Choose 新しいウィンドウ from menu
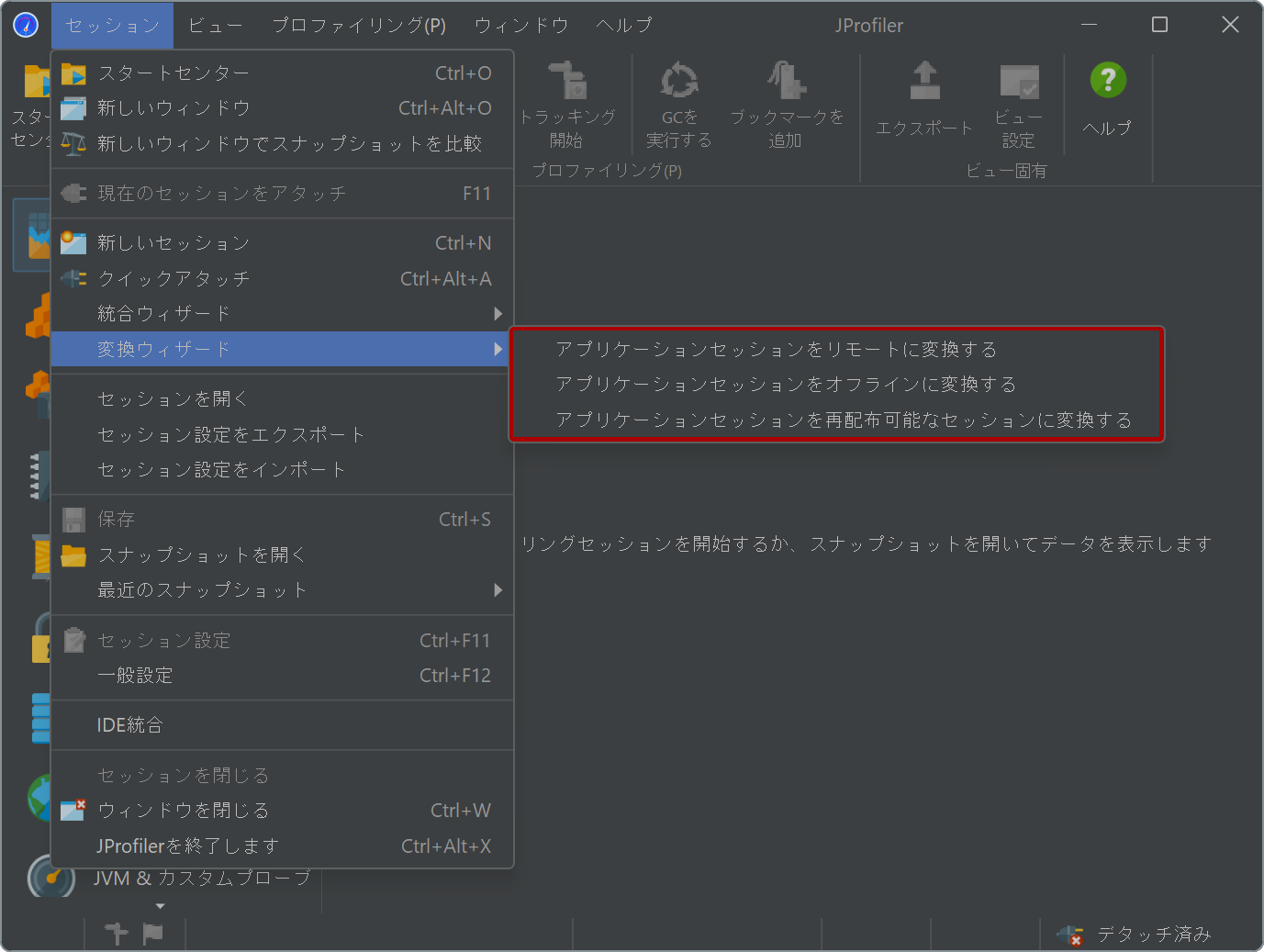Viewport: 1264px width, 952px height. 282,108
